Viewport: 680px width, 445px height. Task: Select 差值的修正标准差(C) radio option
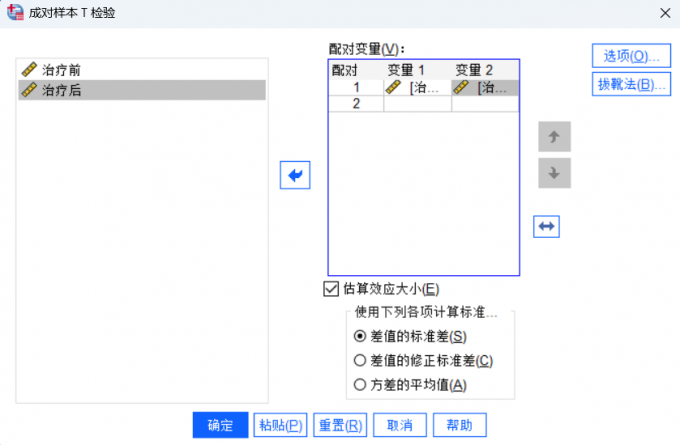click(x=360, y=360)
